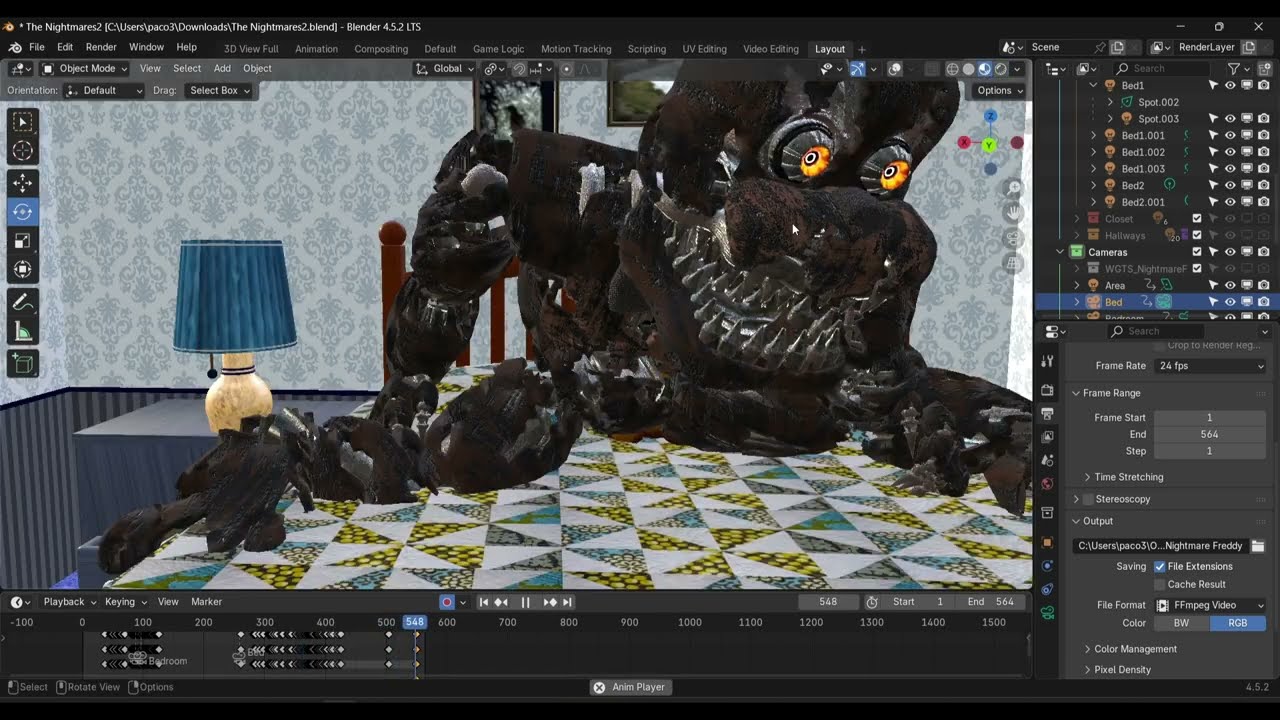The height and width of the screenshot is (720, 1280).
Task: Browse output folder icon
Action: [x=1258, y=546]
